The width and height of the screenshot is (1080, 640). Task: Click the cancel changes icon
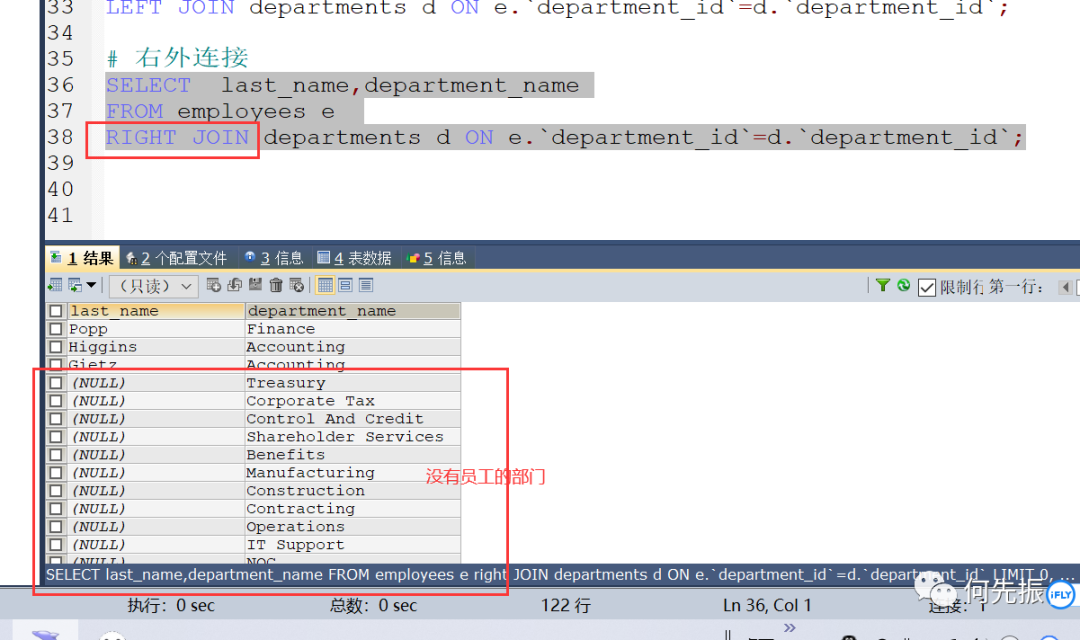point(297,285)
